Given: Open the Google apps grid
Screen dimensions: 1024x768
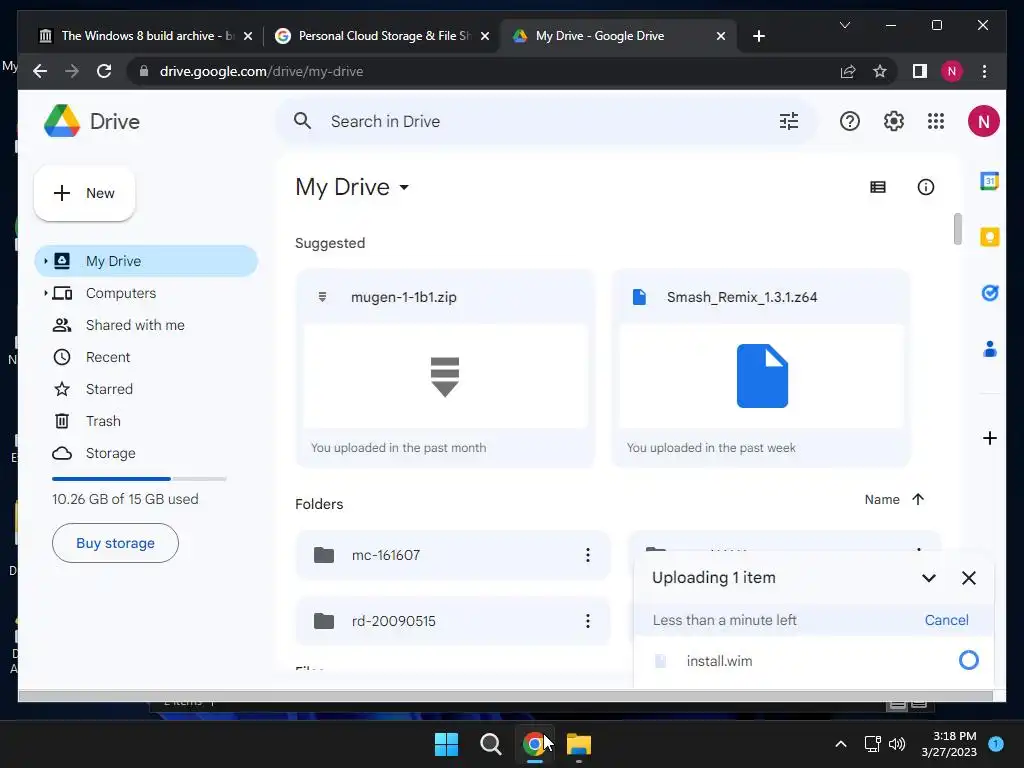Looking at the screenshot, I should (936, 121).
